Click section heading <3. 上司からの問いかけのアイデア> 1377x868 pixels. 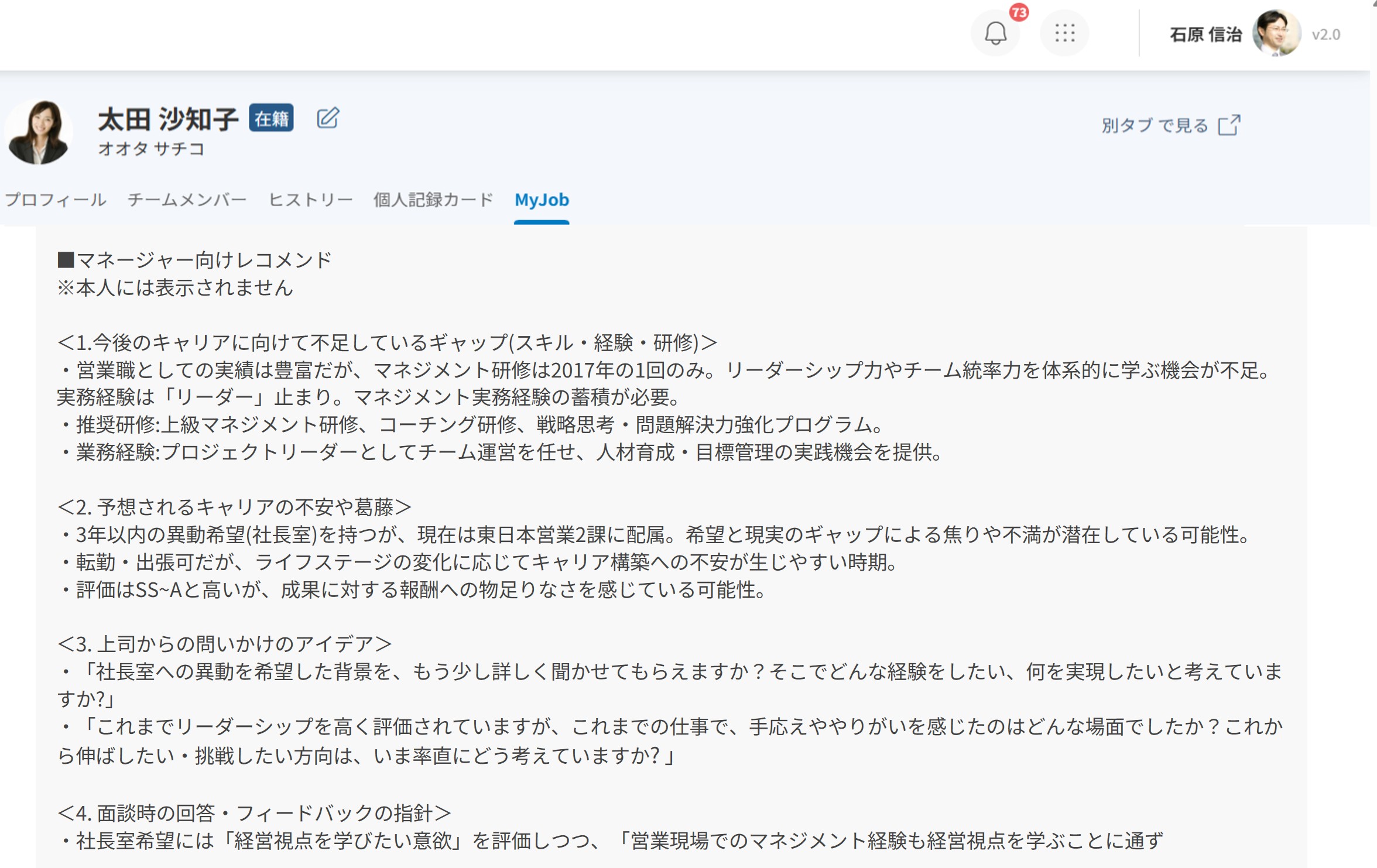point(225,644)
